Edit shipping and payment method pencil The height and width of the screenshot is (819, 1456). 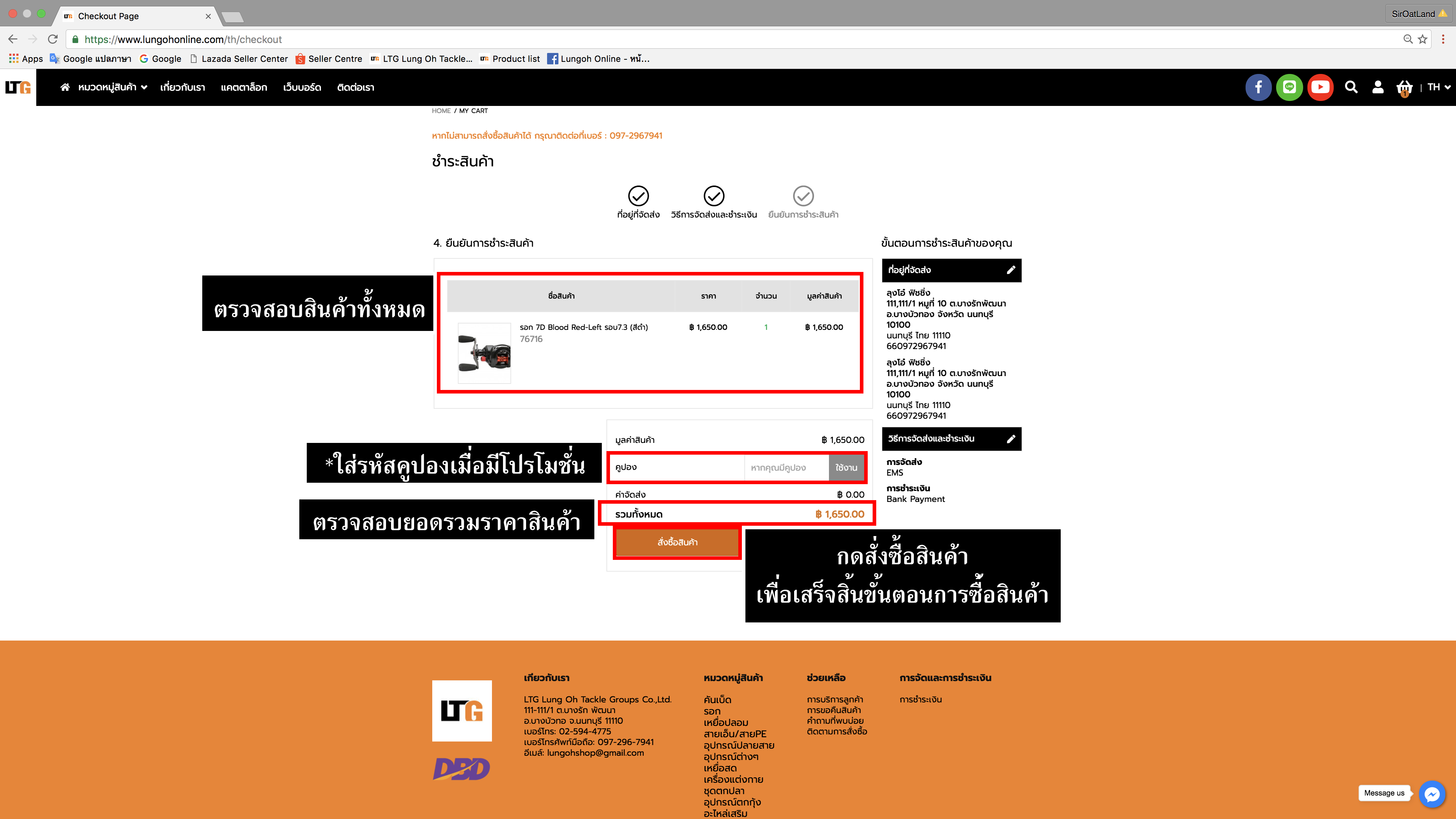pos(1011,439)
